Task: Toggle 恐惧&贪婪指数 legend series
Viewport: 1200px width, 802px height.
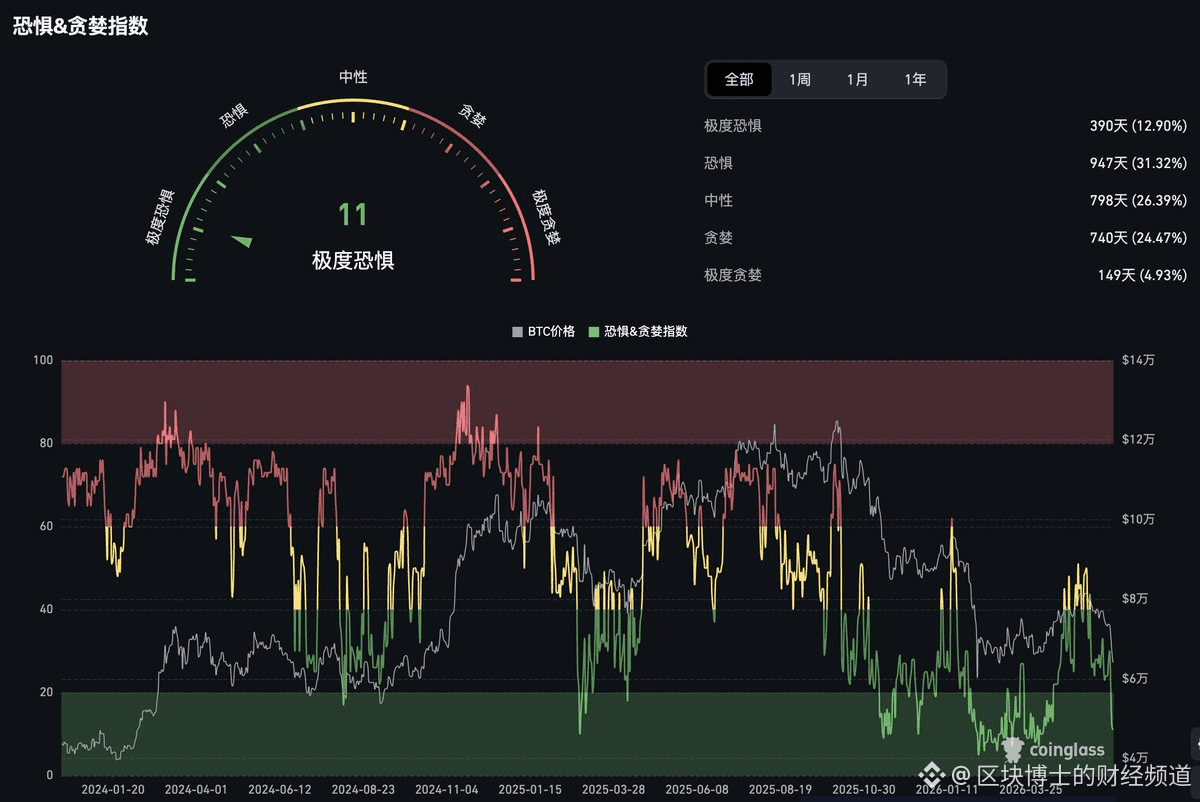Action: tap(638, 331)
